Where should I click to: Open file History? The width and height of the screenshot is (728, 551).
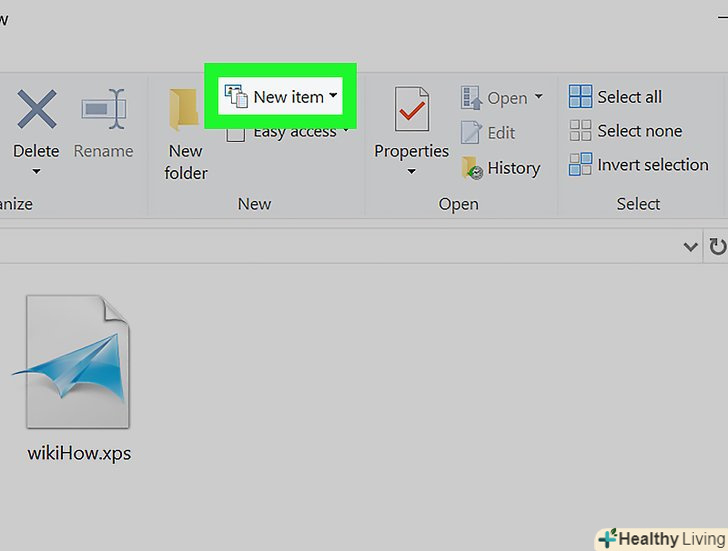[x=501, y=168]
